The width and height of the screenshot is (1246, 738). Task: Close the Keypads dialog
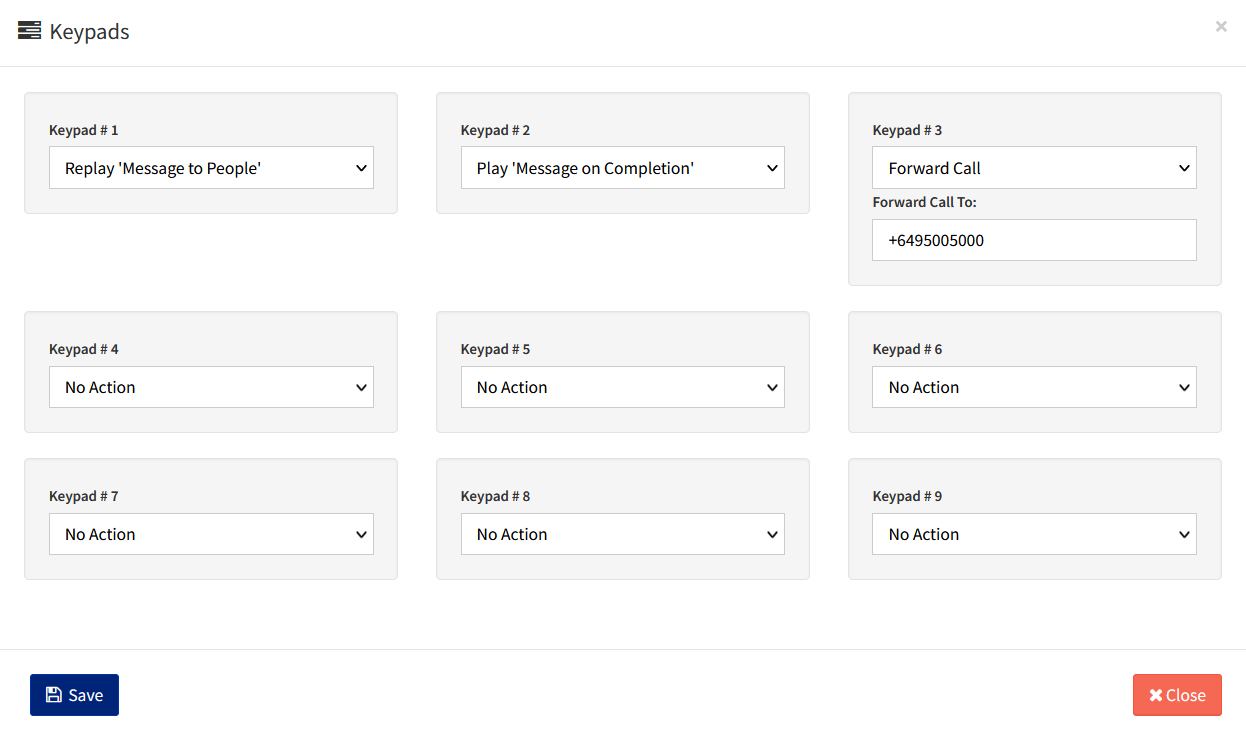(1177, 694)
